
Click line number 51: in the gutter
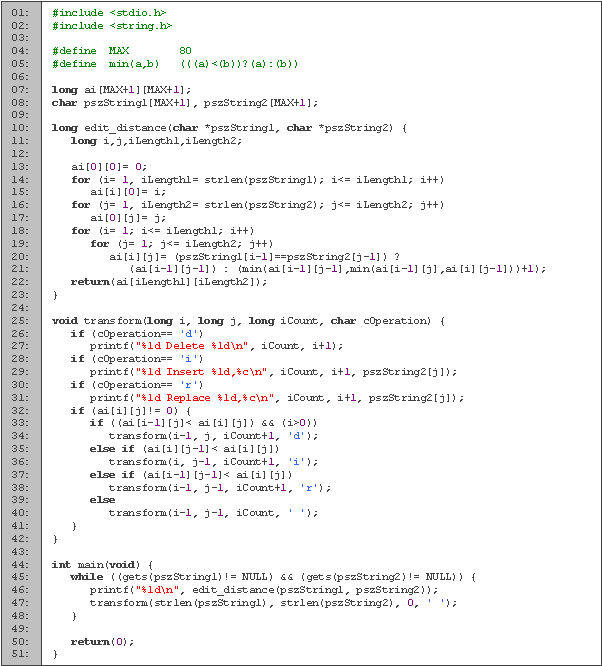(x=20, y=654)
